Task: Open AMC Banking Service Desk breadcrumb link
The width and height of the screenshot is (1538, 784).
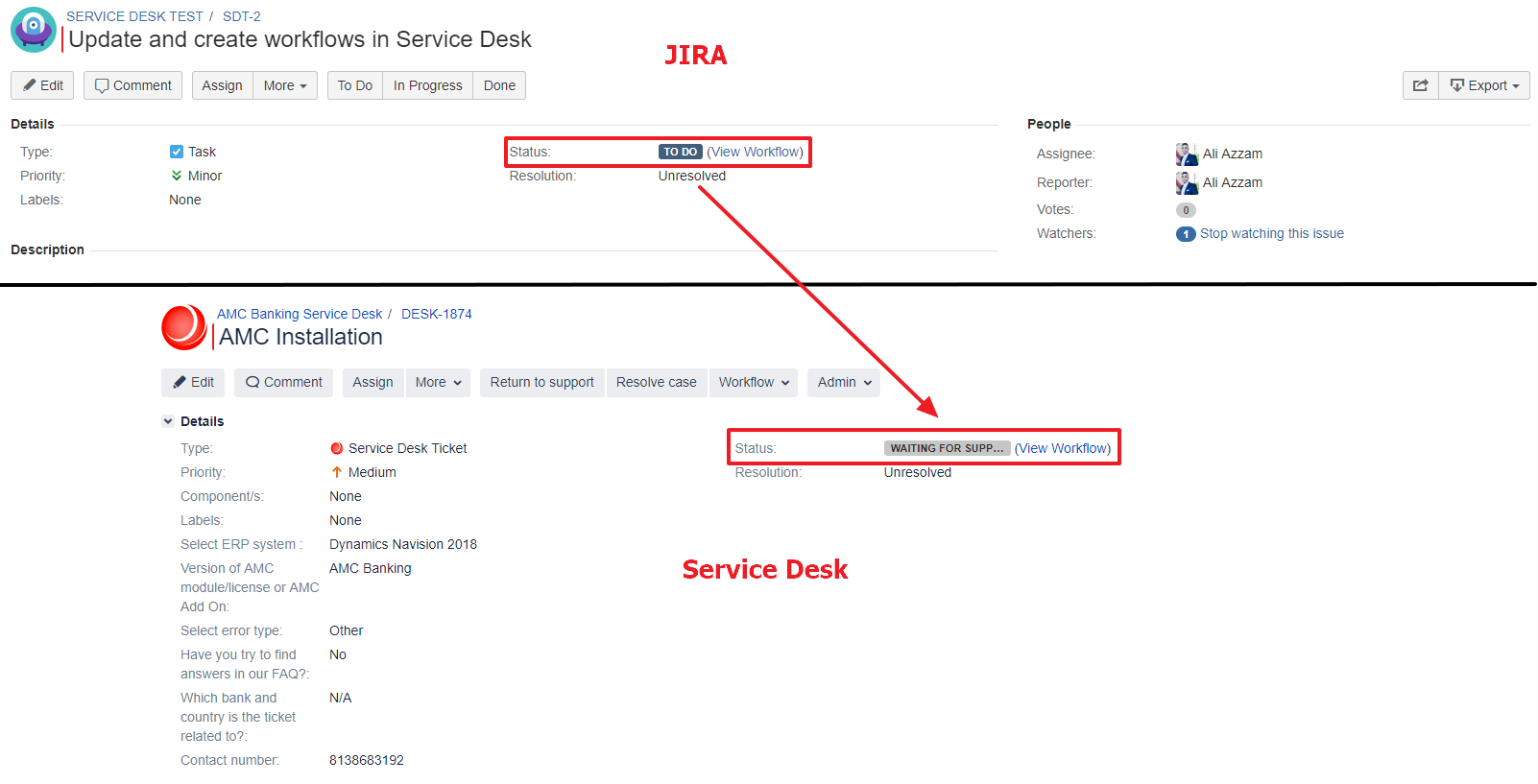Action: 300,314
